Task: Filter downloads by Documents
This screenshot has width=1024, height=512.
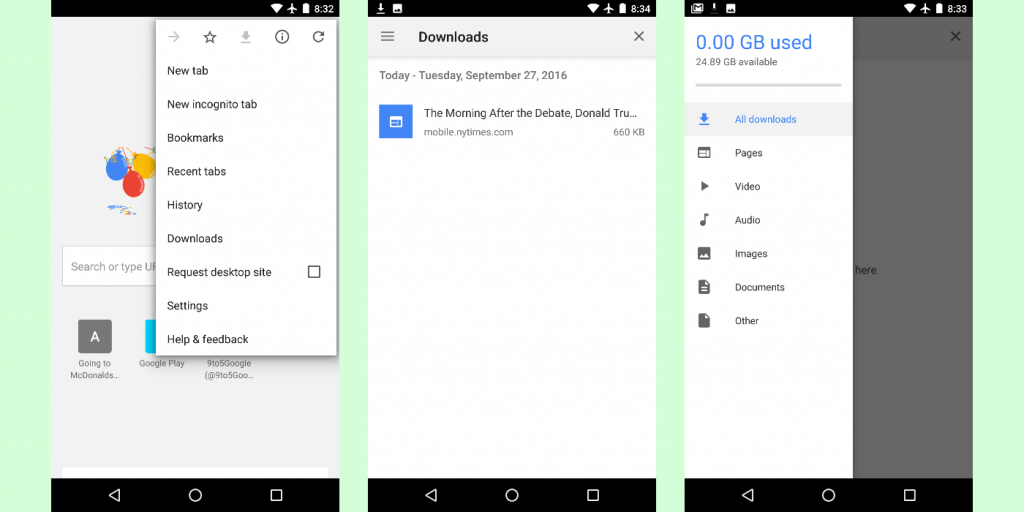Action: point(759,287)
